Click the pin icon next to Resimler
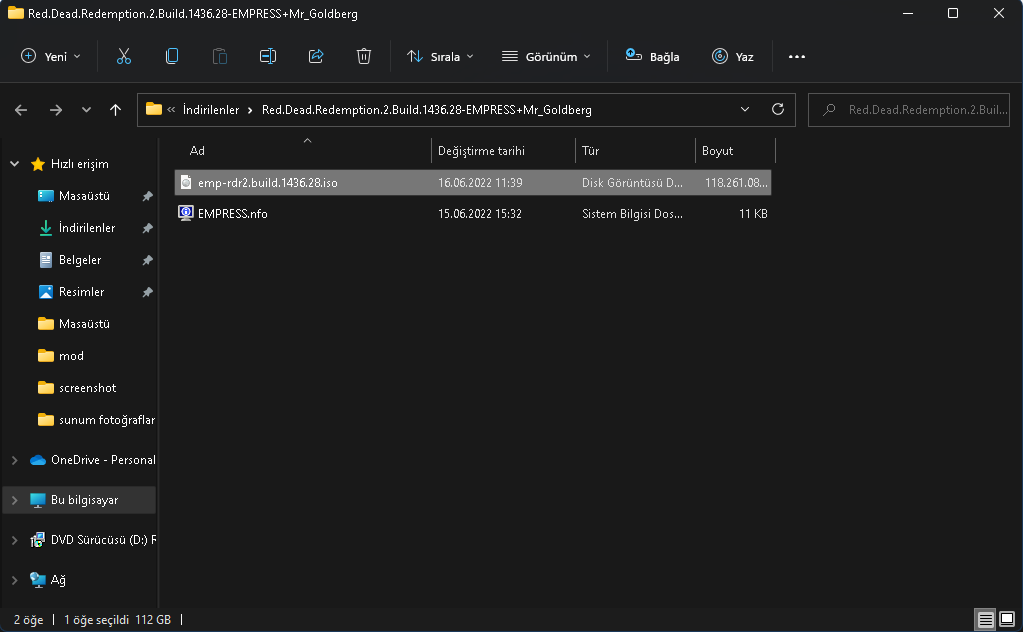Image resolution: width=1023 pixels, height=632 pixels. [x=147, y=292]
